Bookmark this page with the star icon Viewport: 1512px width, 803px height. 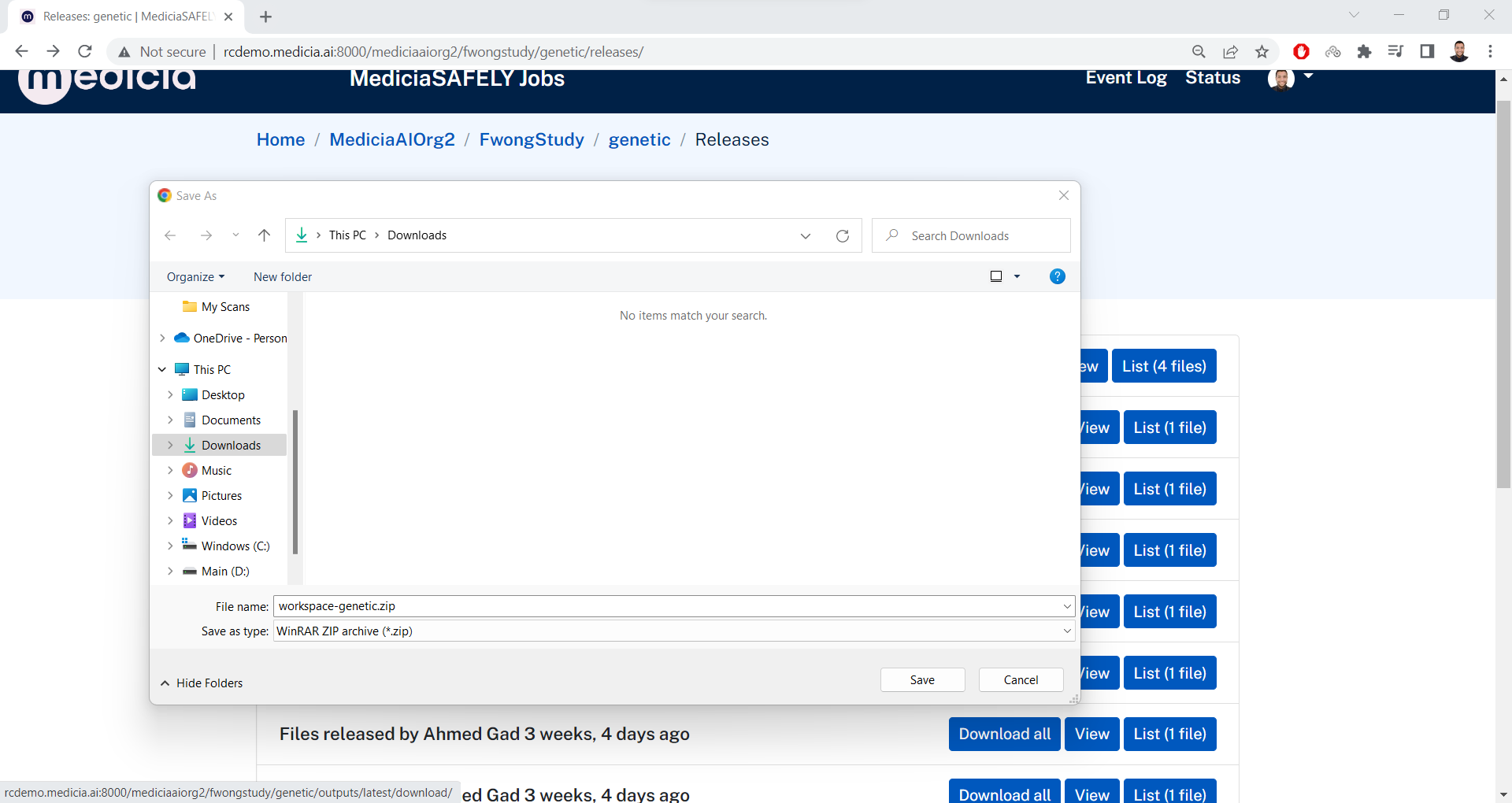pyautogui.click(x=1262, y=51)
